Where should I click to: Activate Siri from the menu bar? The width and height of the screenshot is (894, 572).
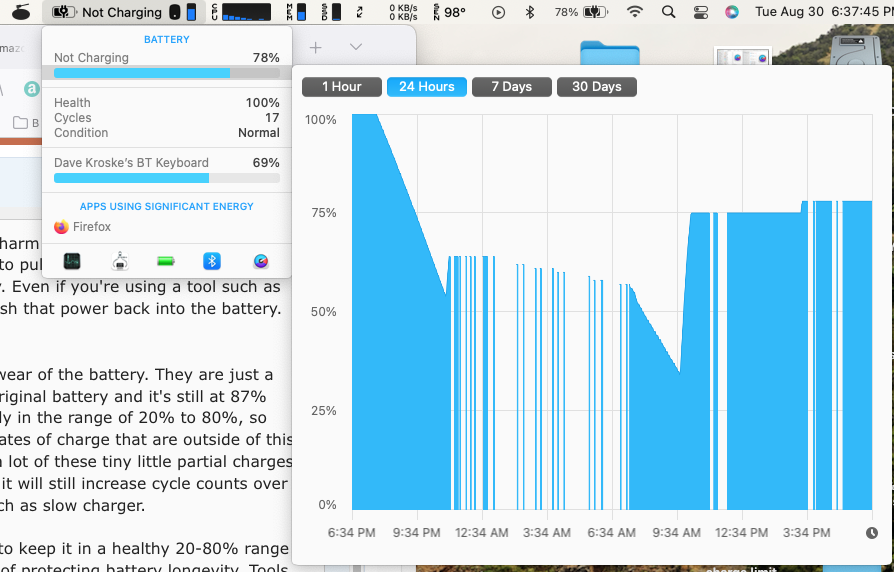coord(732,12)
